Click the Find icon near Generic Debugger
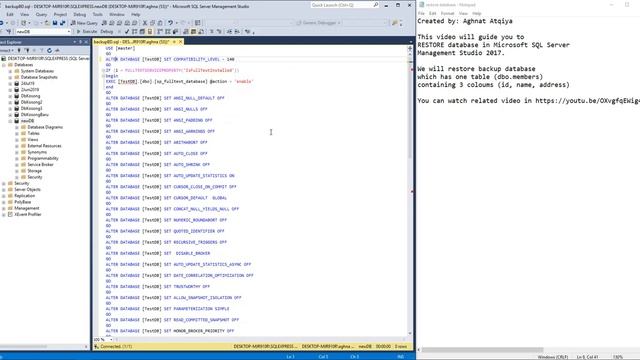Screen dimensions: 640x360 click(394, 23)
